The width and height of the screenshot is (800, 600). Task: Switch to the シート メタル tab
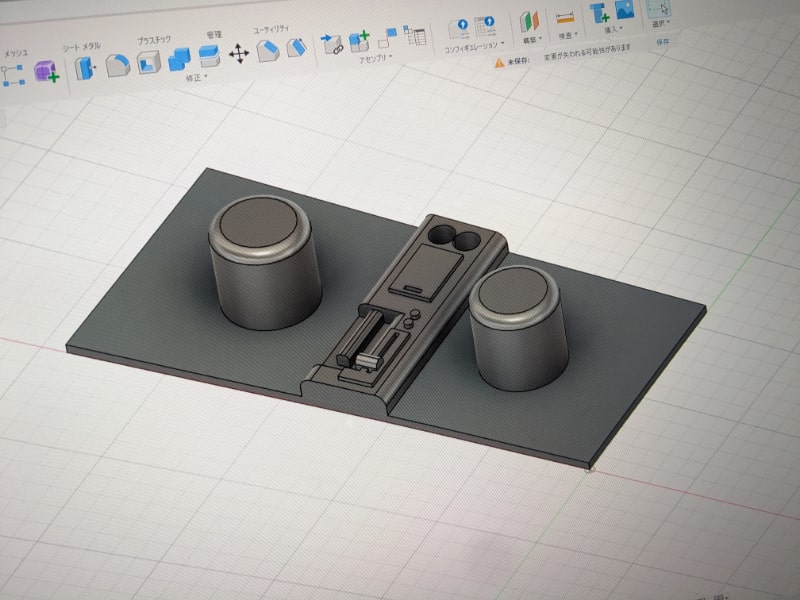click(x=82, y=46)
